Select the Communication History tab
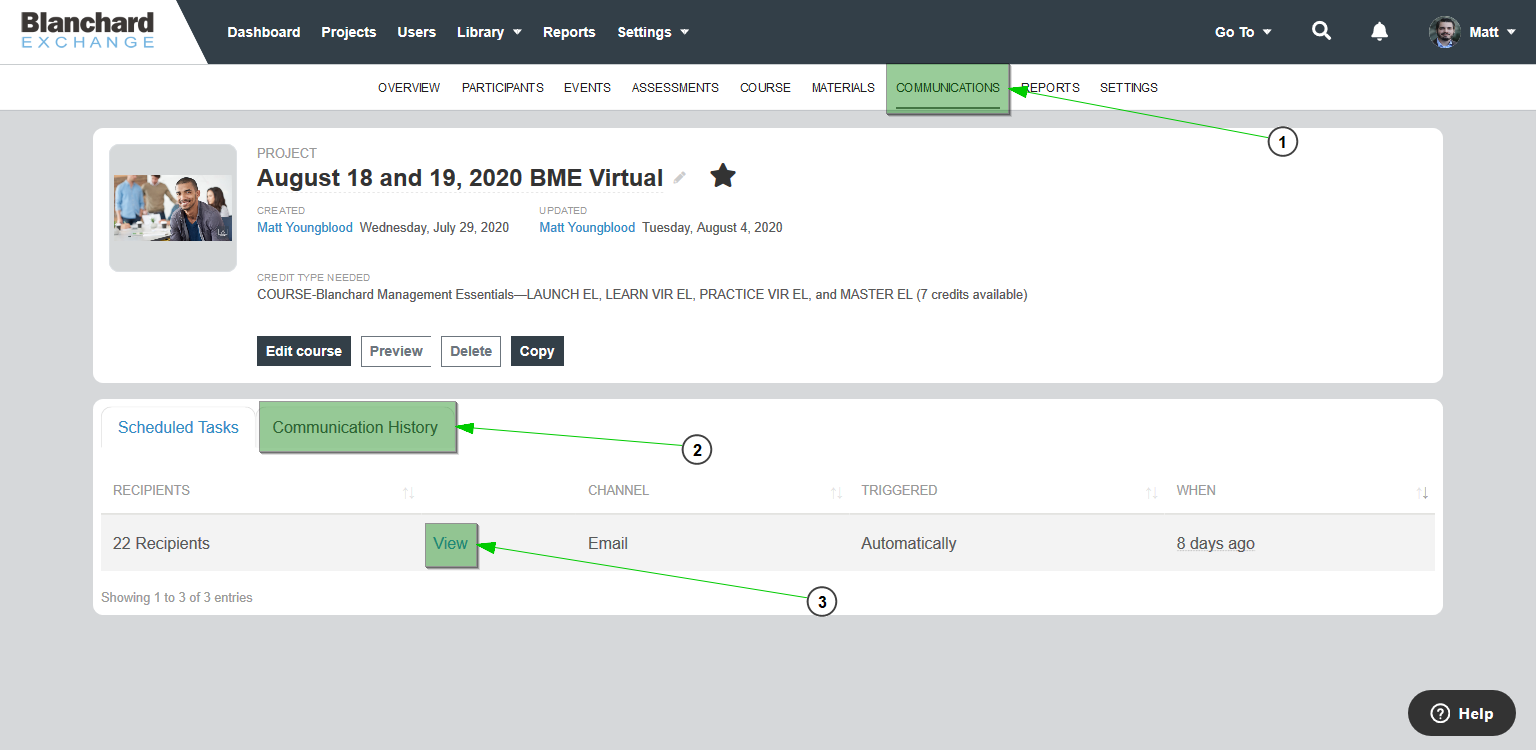 coord(355,427)
